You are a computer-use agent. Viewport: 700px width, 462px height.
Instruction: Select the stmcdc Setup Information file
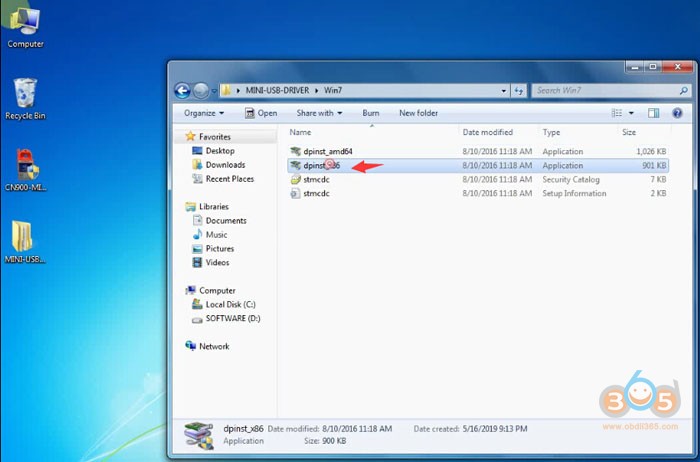coord(478,193)
